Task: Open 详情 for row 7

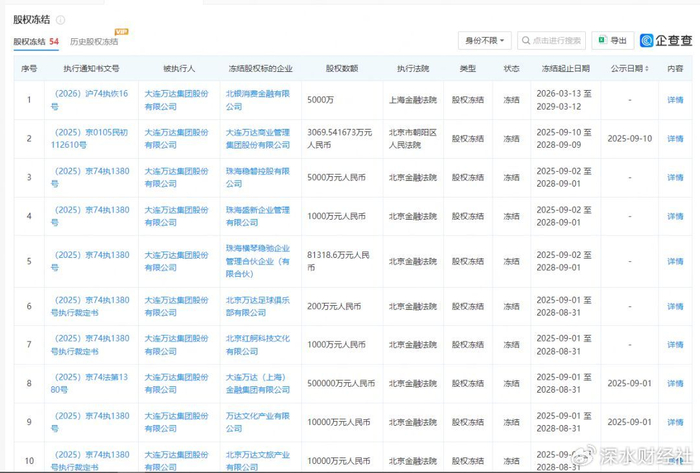Action: 675,345
